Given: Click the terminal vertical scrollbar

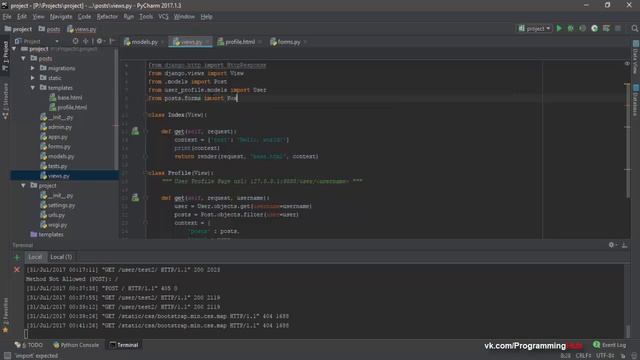Looking at the screenshot, I should coord(627,331).
